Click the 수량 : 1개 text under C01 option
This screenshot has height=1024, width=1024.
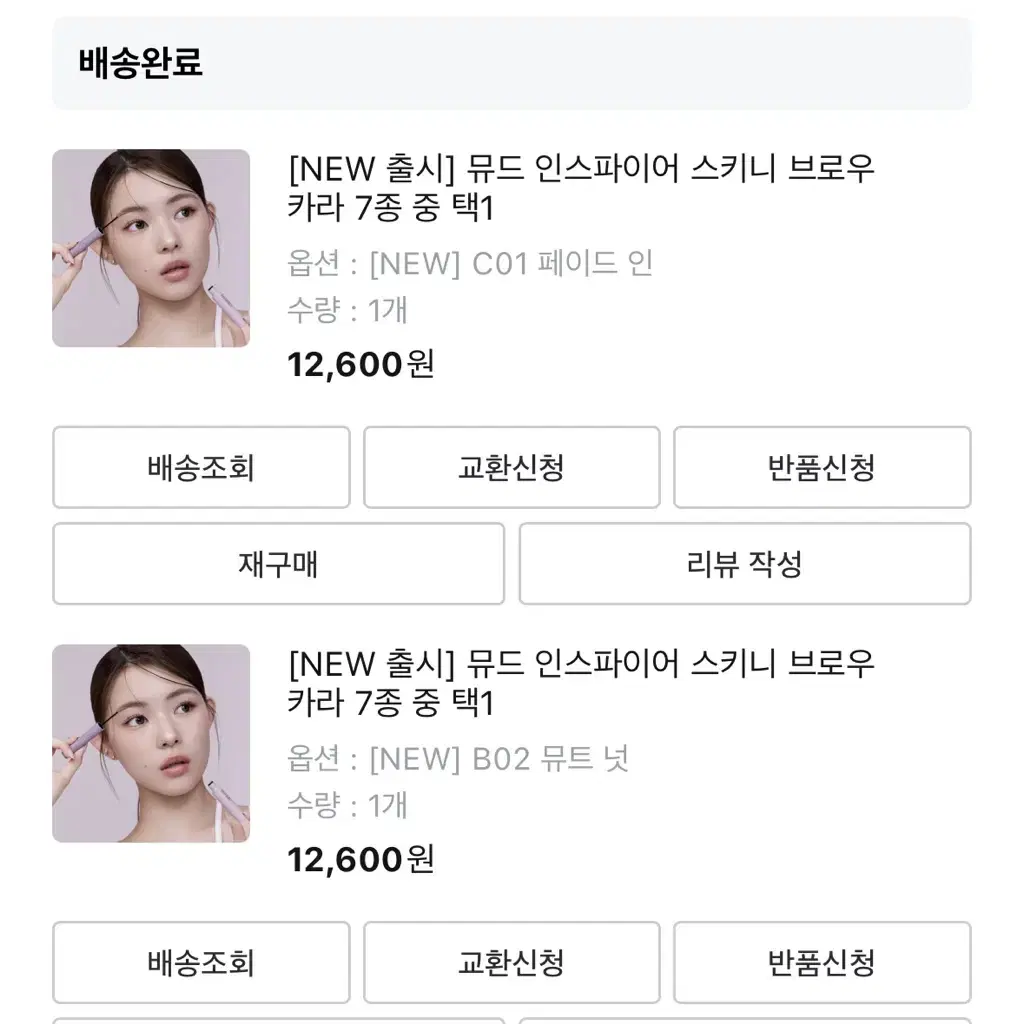(x=347, y=310)
